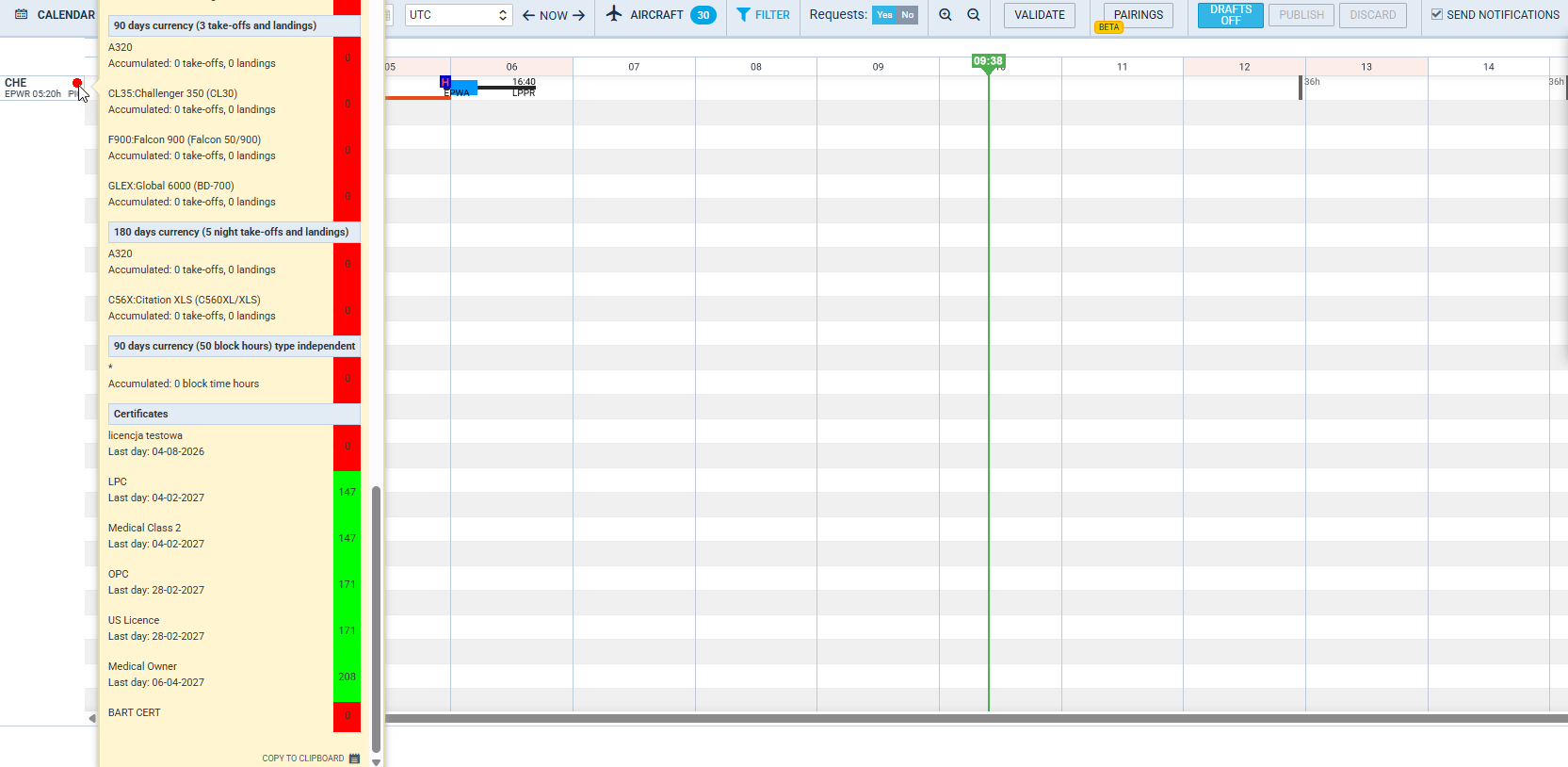Click '90 days currency (50 block hours)' header
Image resolution: width=1568 pixels, height=767 pixels.
point(234,346)
